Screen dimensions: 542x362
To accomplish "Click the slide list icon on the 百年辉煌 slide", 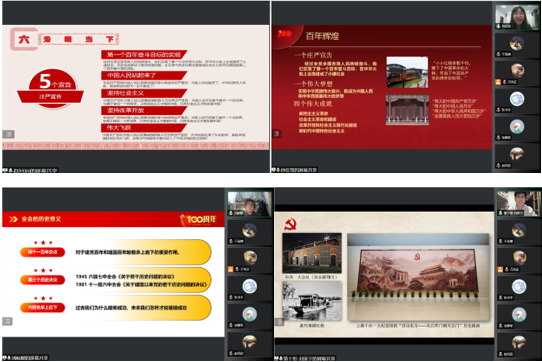I will (277, 133).
